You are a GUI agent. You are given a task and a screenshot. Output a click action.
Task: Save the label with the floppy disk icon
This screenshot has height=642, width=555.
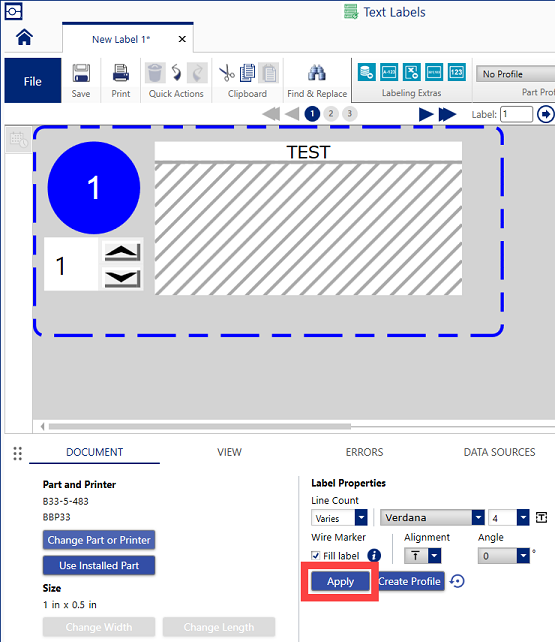click(x=81, y=74)
